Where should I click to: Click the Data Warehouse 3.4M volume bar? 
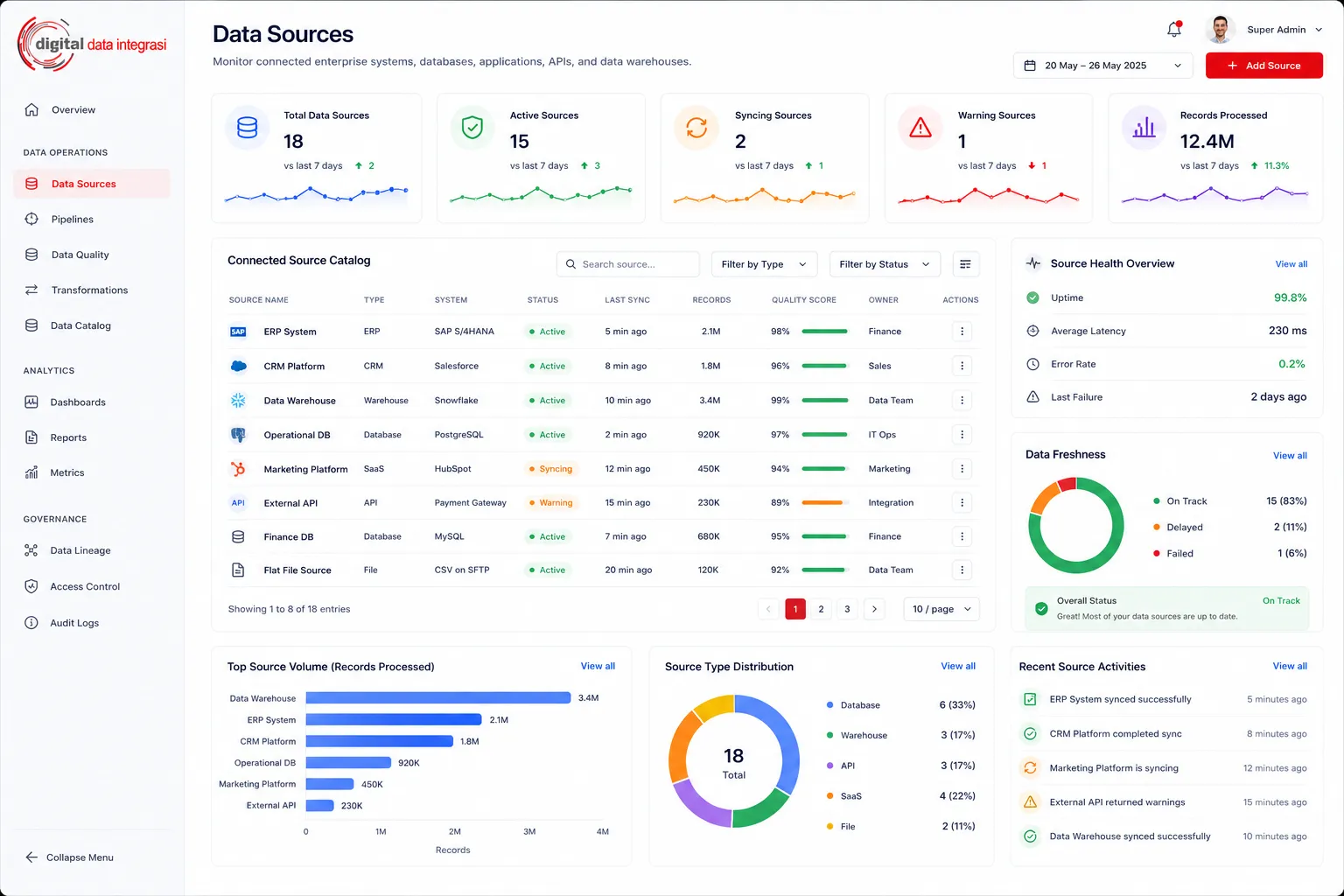438,698
